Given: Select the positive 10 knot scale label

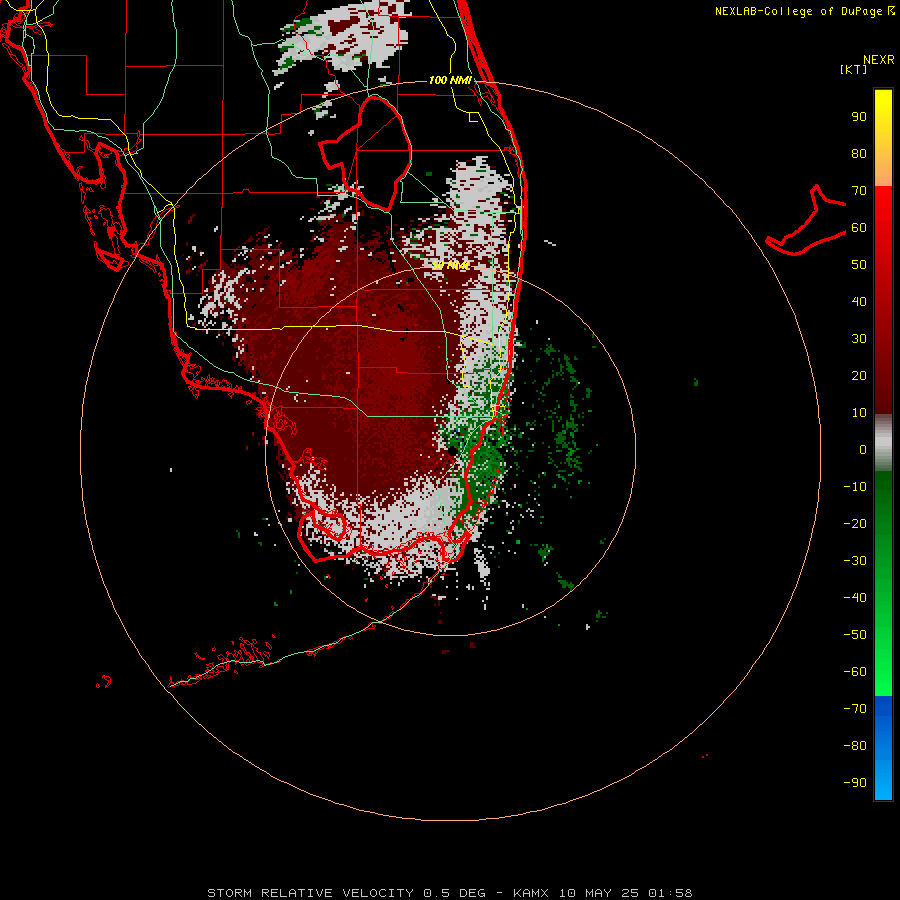Looking at the screenshot, I should [x=859, y=413].
